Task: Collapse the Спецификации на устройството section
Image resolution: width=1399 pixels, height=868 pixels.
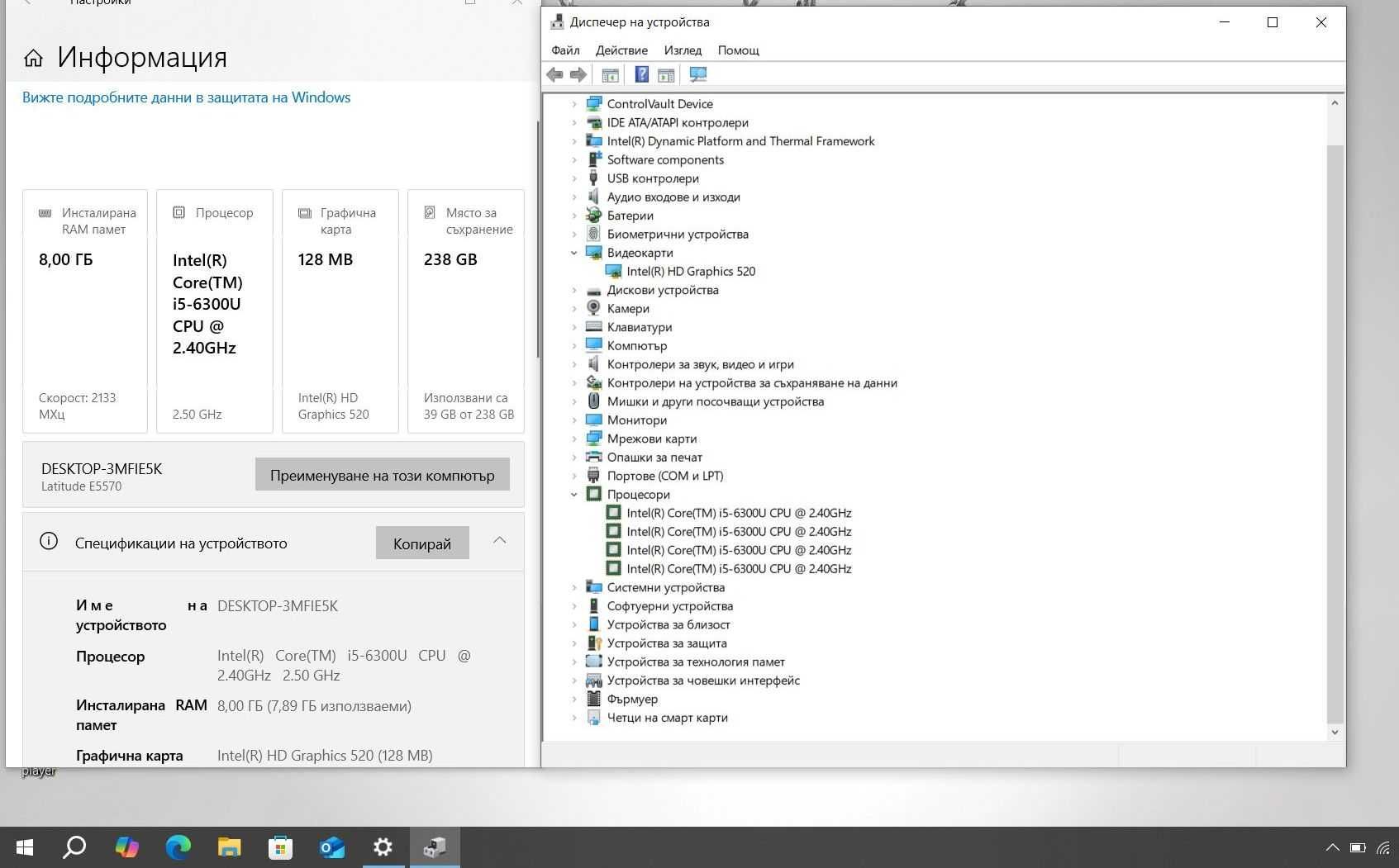Action: pyautogui.click(x=499, y=540)
